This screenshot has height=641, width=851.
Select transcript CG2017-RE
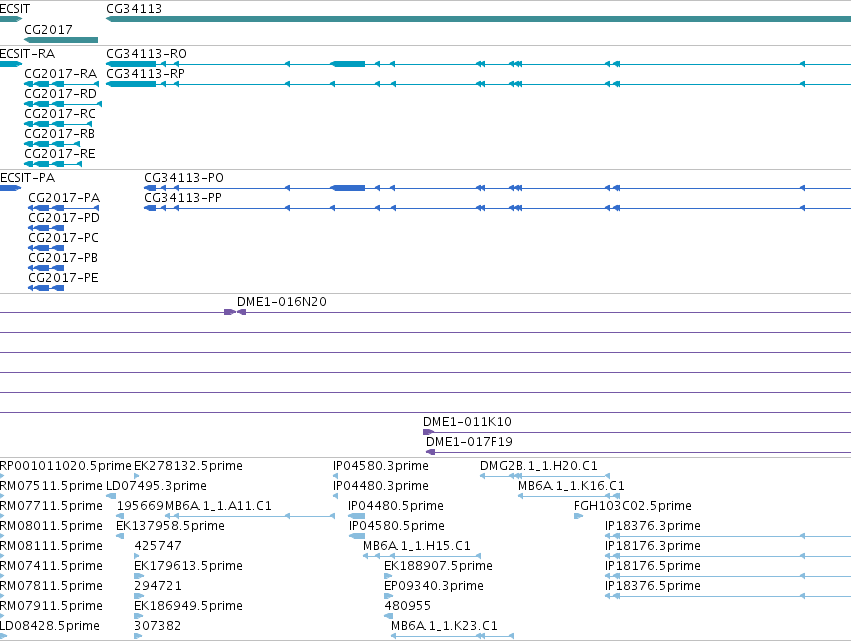pos(60,154)
